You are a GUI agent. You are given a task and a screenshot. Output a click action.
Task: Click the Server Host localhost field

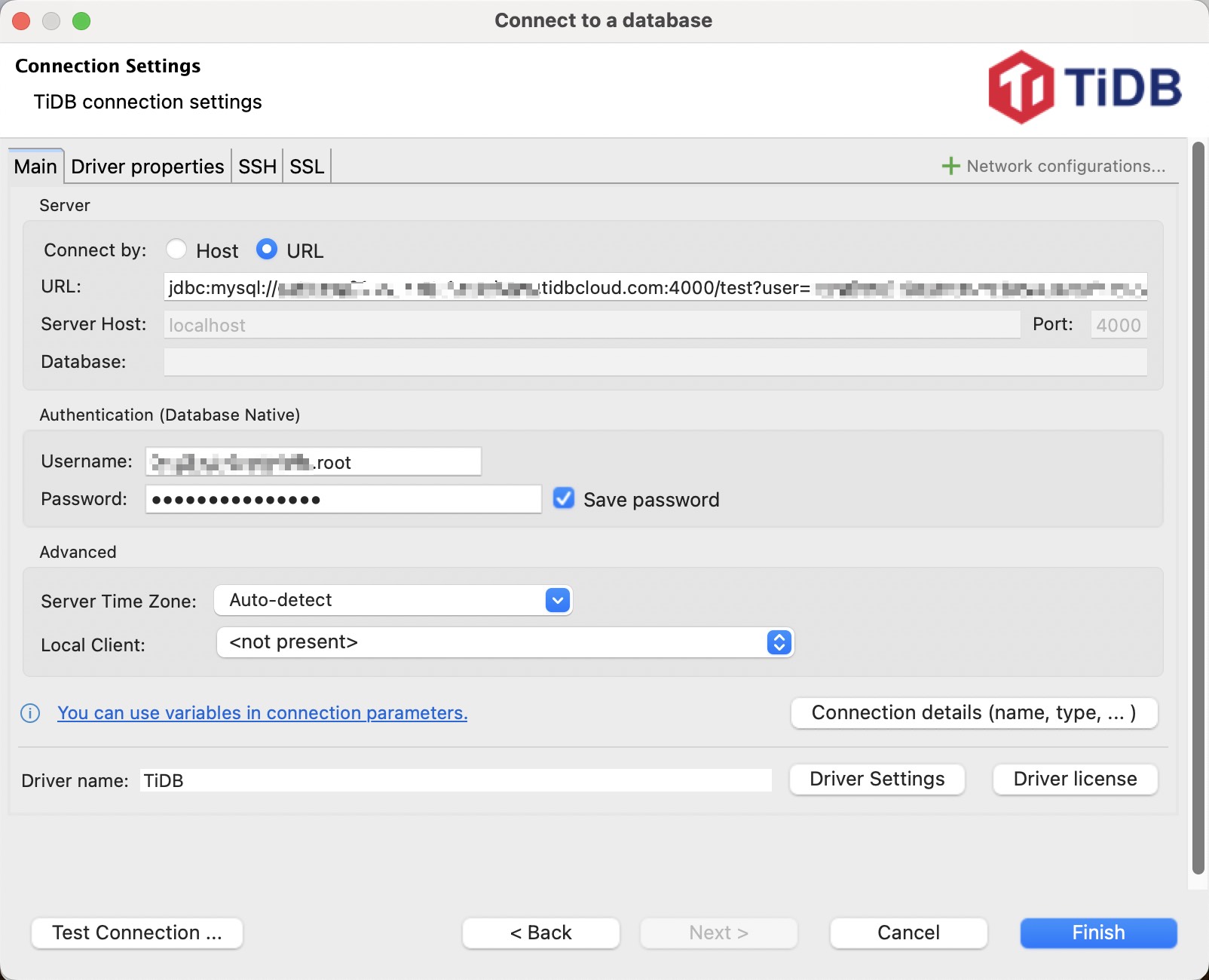click(592, 325)
